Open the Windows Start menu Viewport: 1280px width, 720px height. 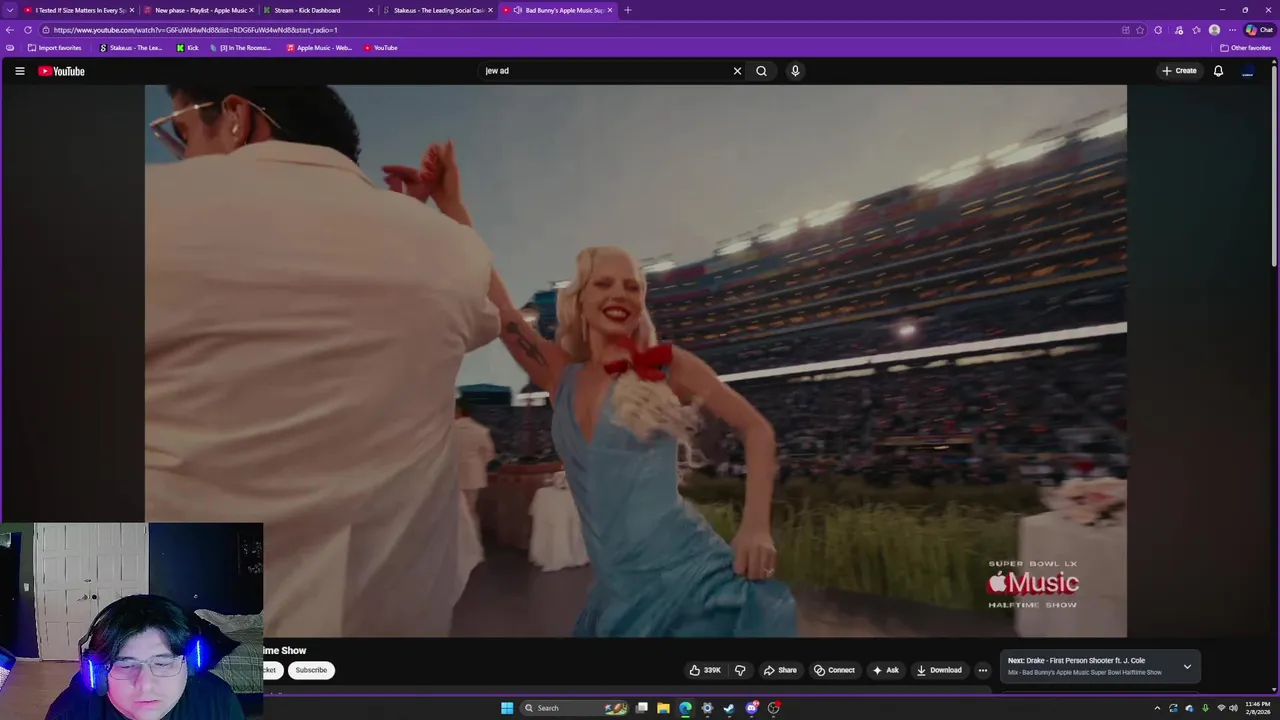[507, 708]
